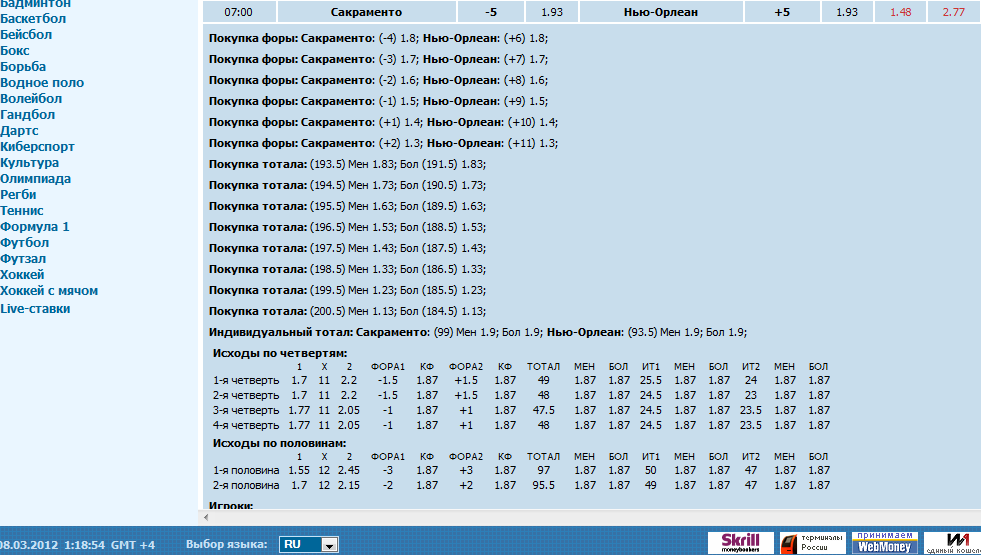981x555 pixels.
Task: Open the Олимпиада category
Action: (36, 179)
